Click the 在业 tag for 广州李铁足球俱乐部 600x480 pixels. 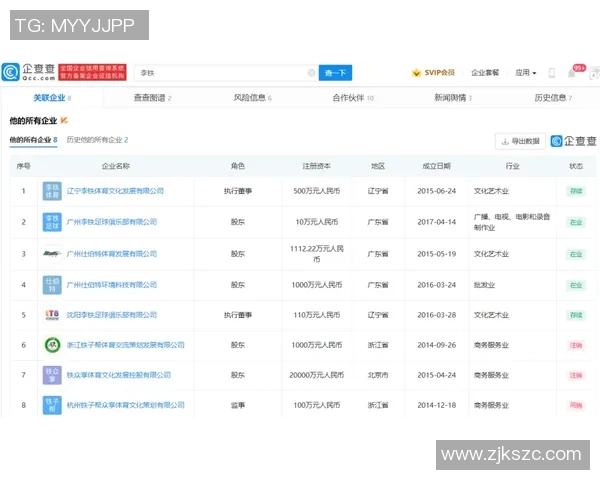point(576,222)
